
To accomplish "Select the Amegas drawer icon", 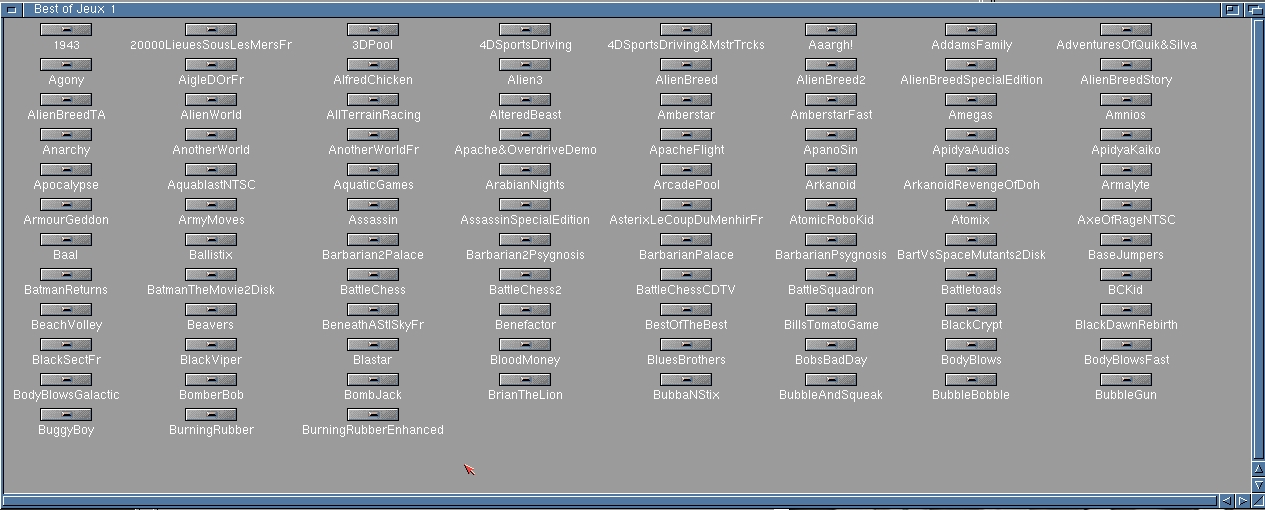I will (971, 100).
